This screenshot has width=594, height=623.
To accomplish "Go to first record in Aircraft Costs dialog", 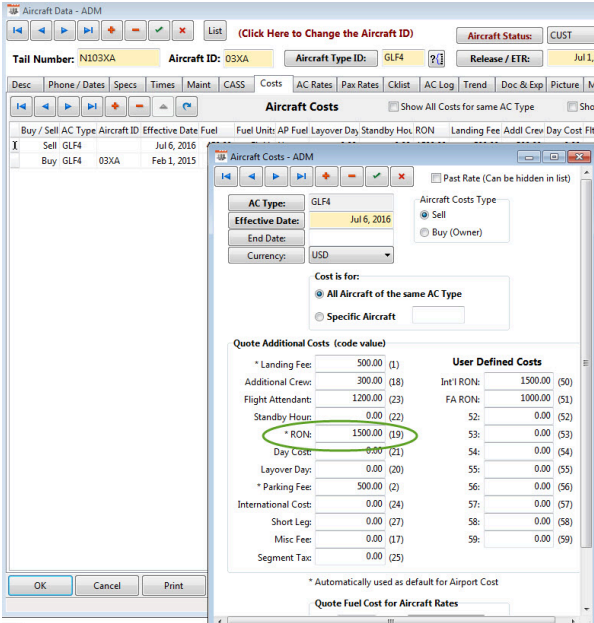I will 226,176.
